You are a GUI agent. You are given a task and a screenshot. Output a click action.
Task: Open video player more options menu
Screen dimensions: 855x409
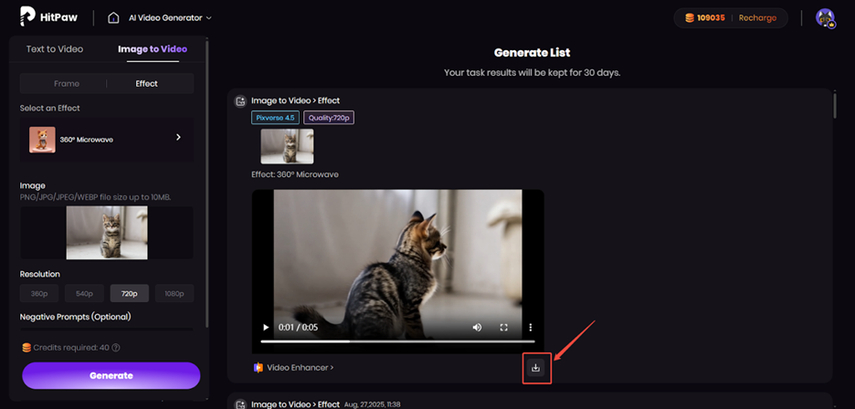point(530,327)
